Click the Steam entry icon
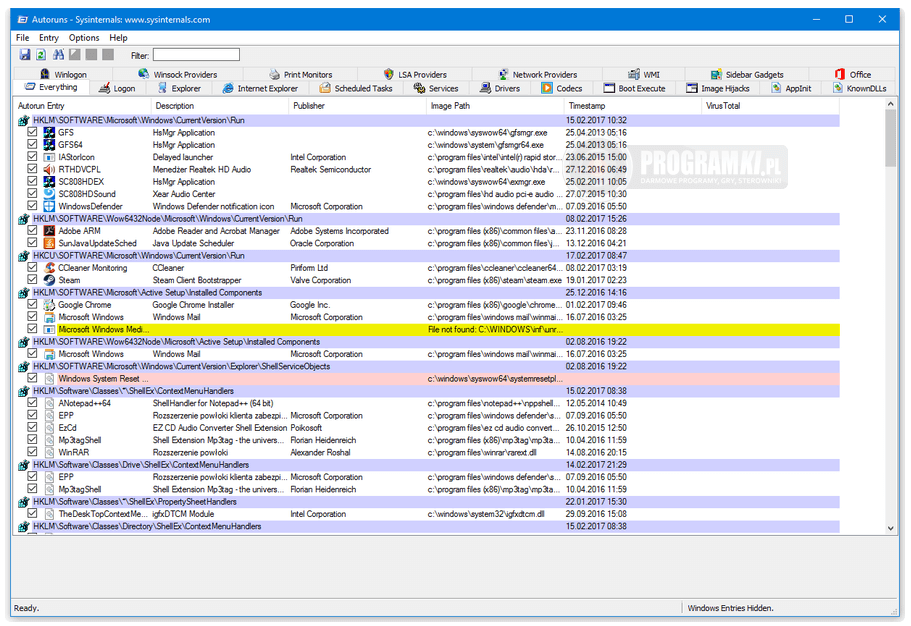The image size is (911, 626). [x=49, y=280]
